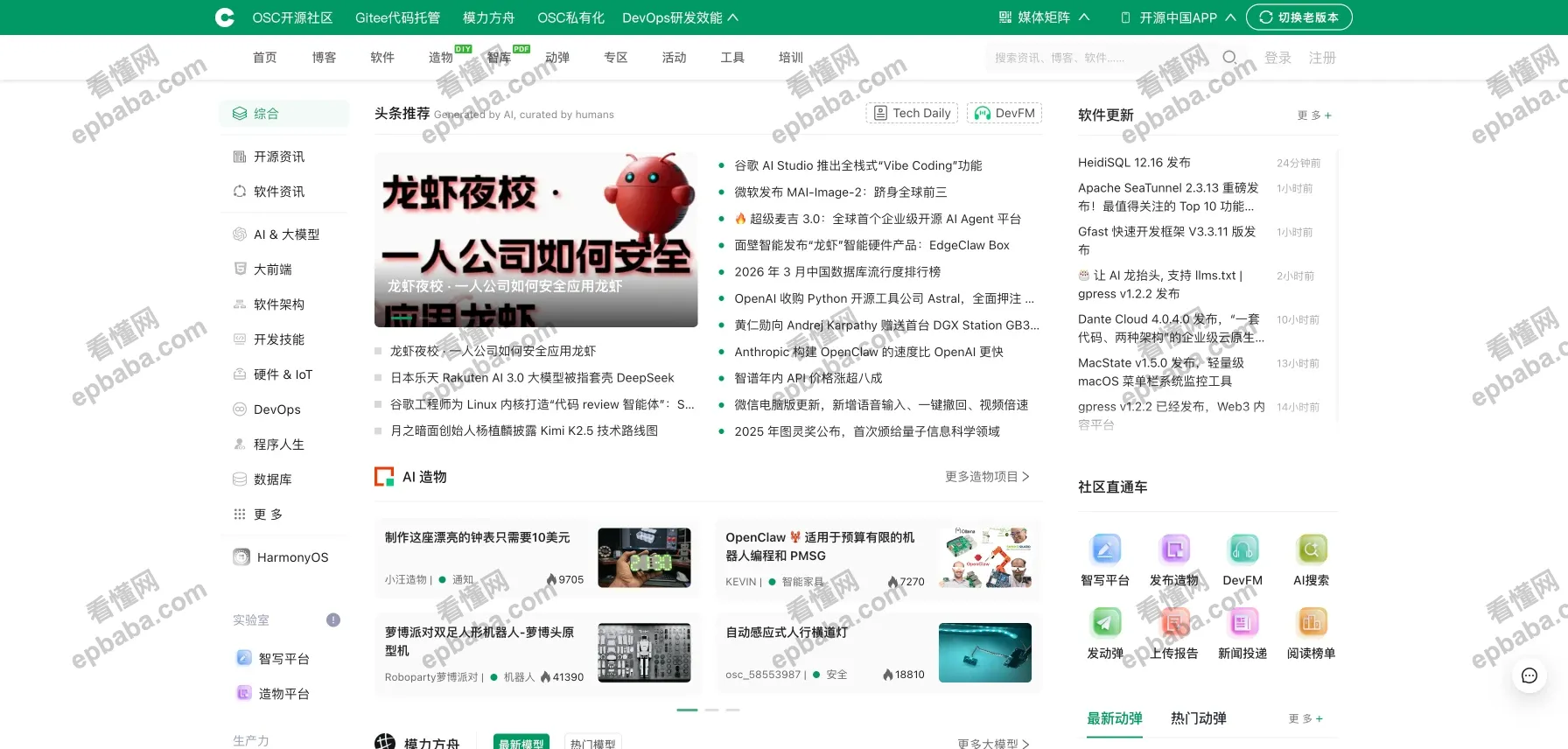1568x749 pixels.
Task: Open 微软发布 MAI-Image-2 headline
Action: 841,192
